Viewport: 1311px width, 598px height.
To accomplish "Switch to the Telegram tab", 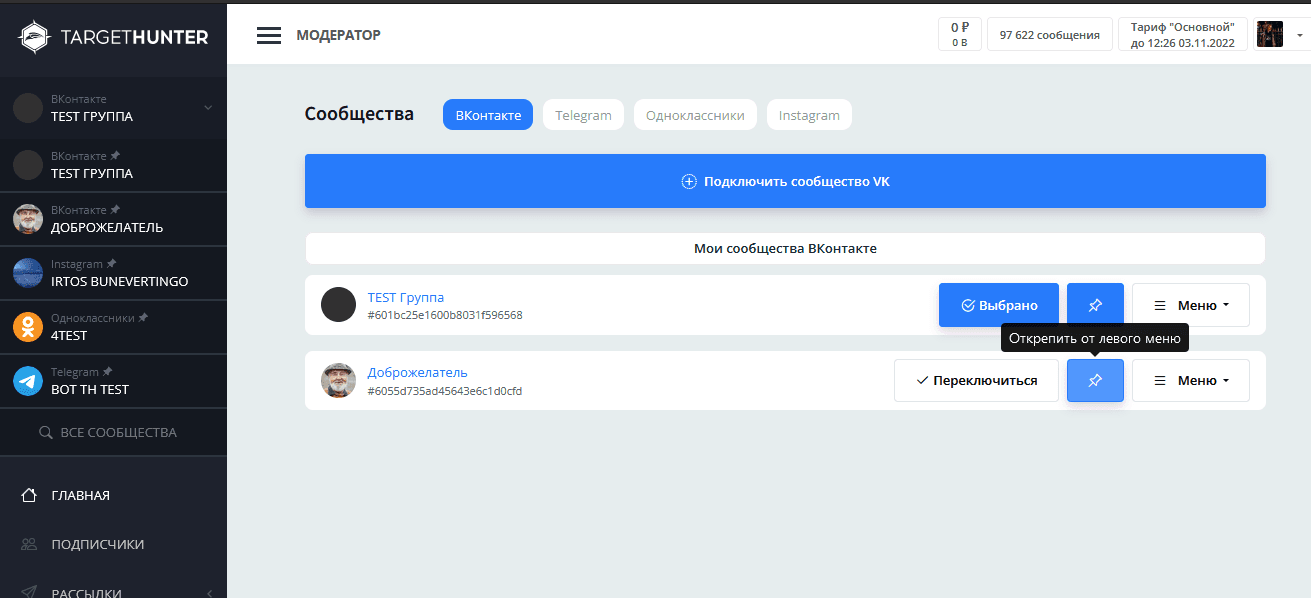I will point(583,115).
